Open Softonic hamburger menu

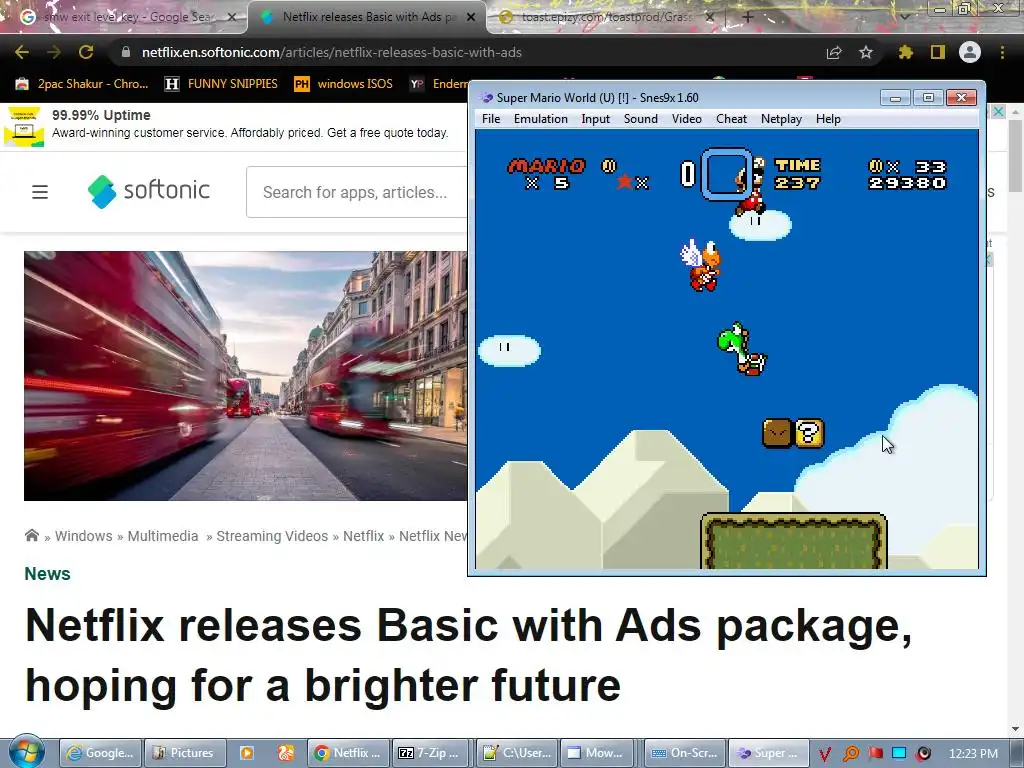(x=40, y=192)
